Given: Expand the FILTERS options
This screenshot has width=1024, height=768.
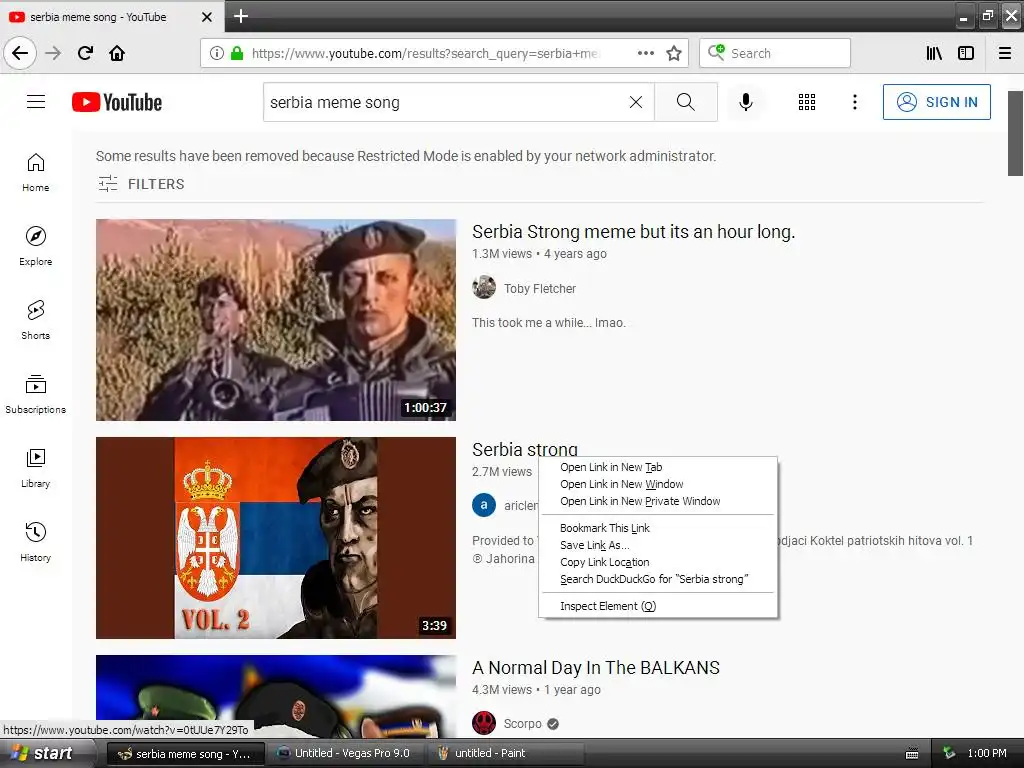Looking at the screenshot, I should 141,184.
